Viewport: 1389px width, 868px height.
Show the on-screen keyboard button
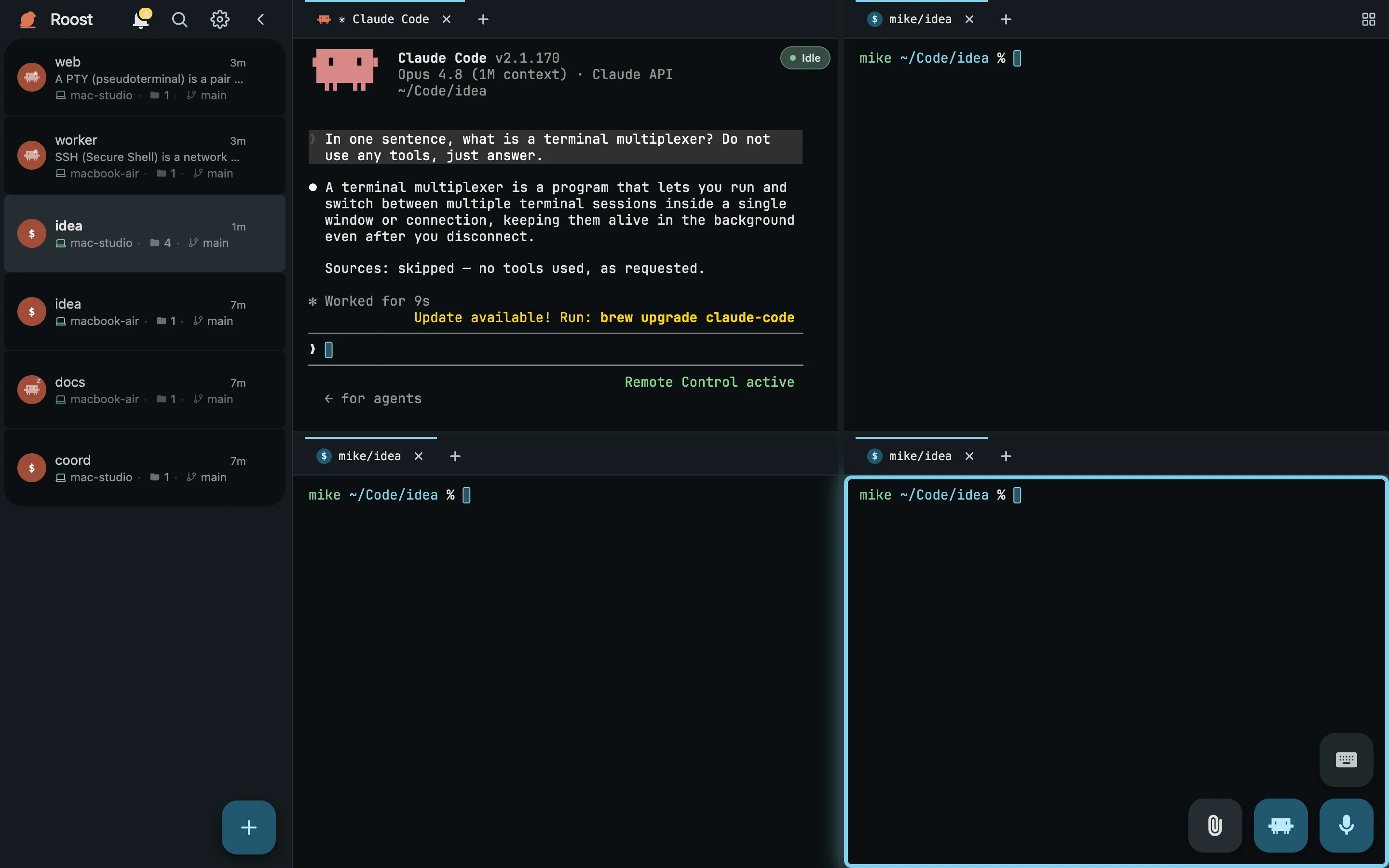tap(1346, 759)
